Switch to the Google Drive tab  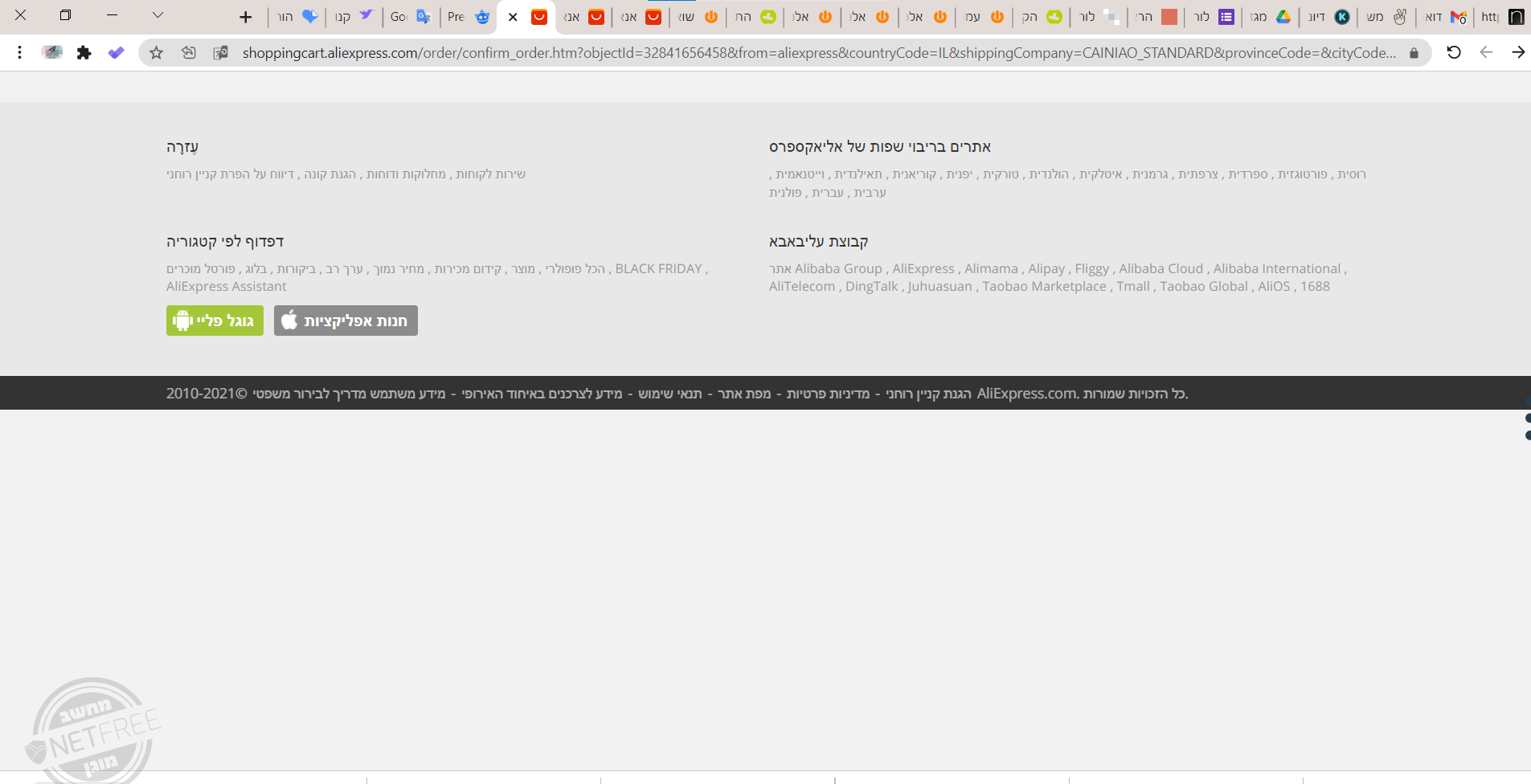pyautogui.click(x=1271, y=17)
